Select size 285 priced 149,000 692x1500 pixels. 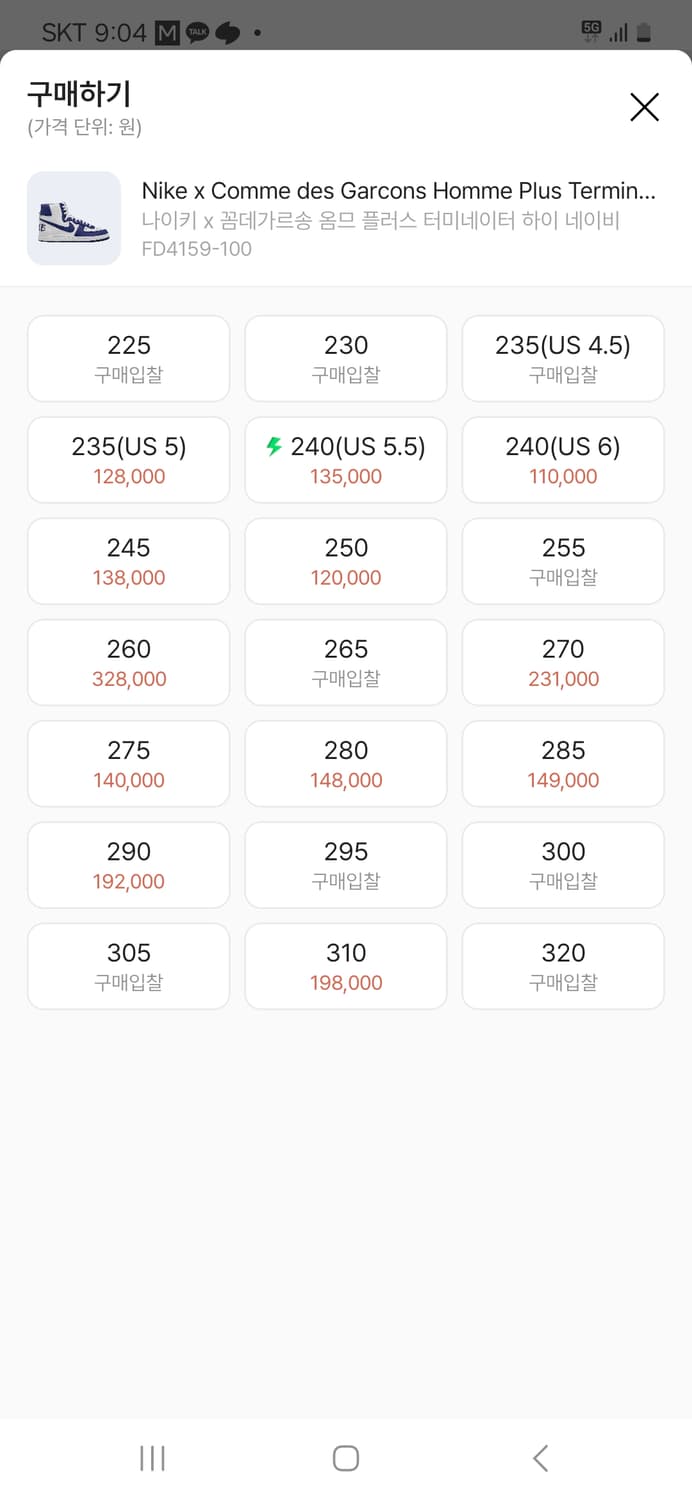pos(563,763)
